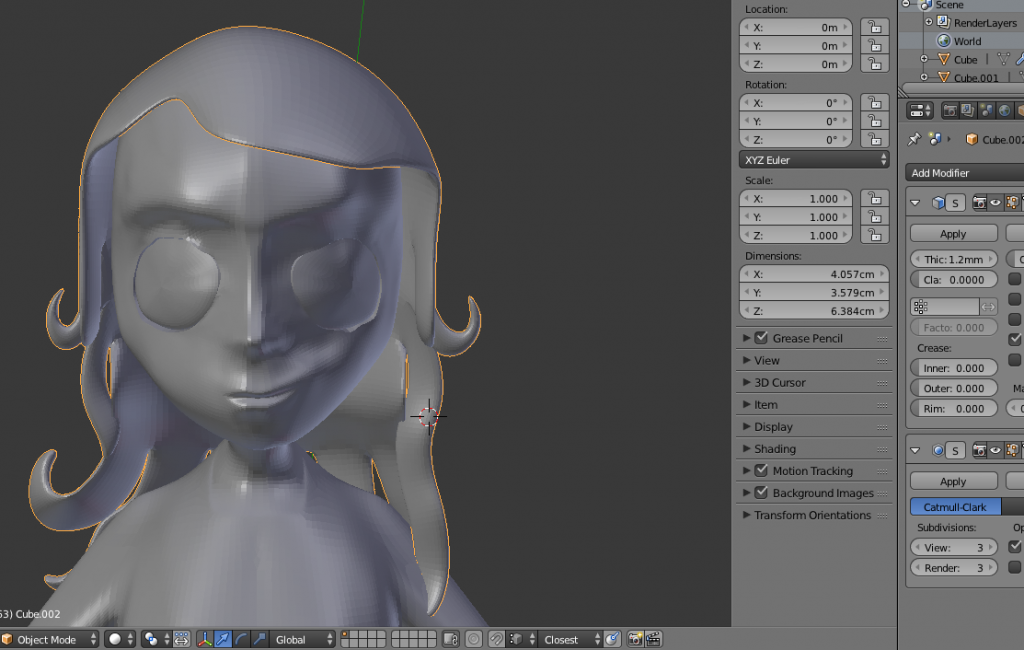Open World properties globe tab
This screenshot has height=650, width=1024.
point(1004,110)
